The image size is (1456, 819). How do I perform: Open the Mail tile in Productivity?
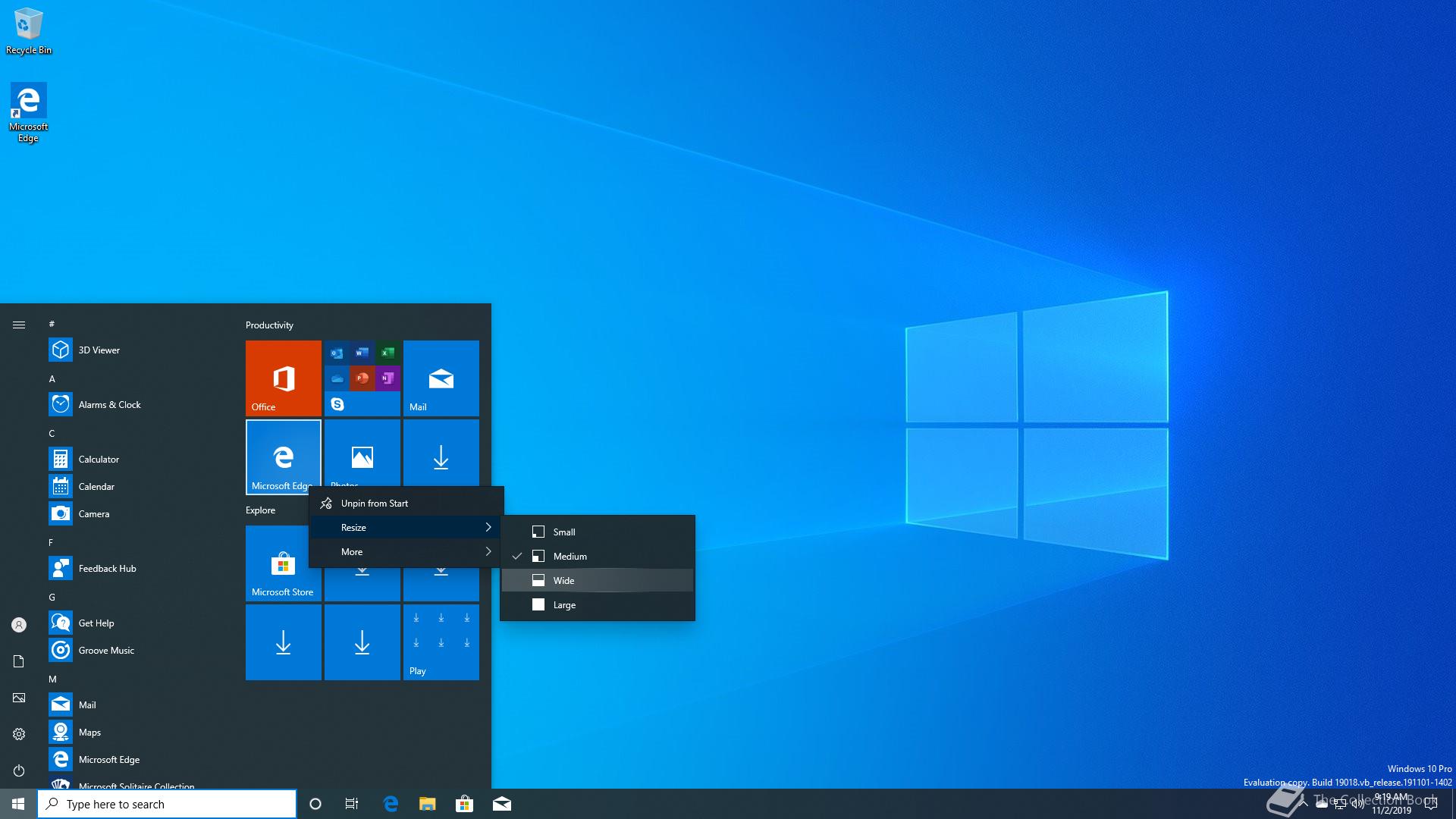pos(441,378)
